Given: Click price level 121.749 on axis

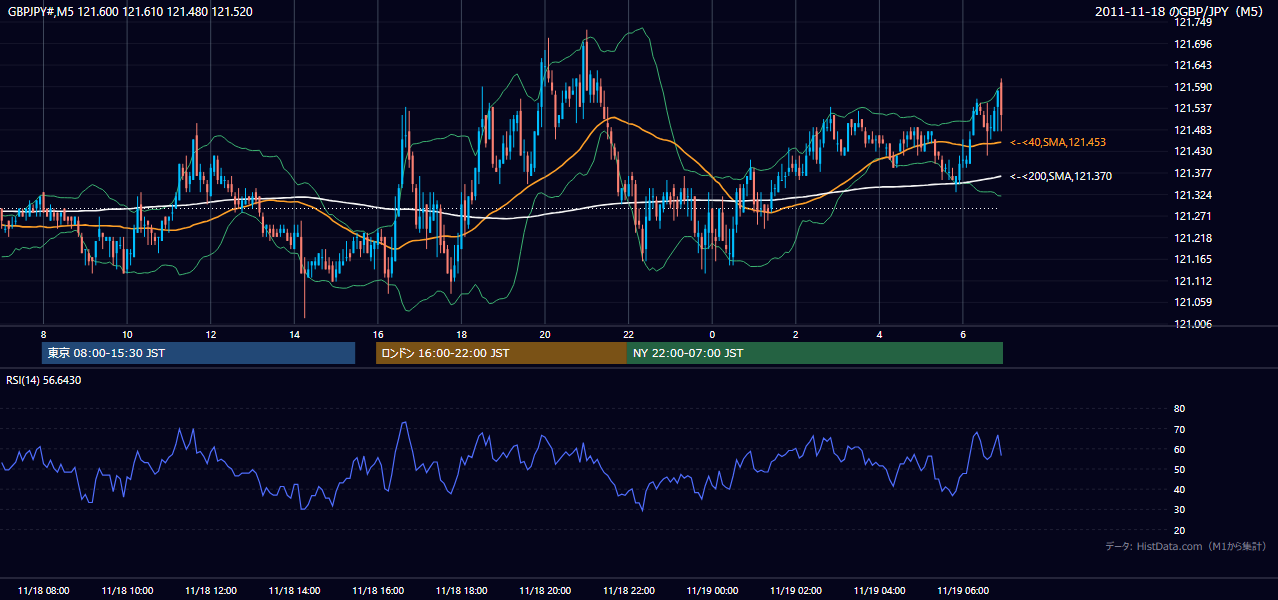Looking at the screenshot, I should click(x=1193, y=23).
